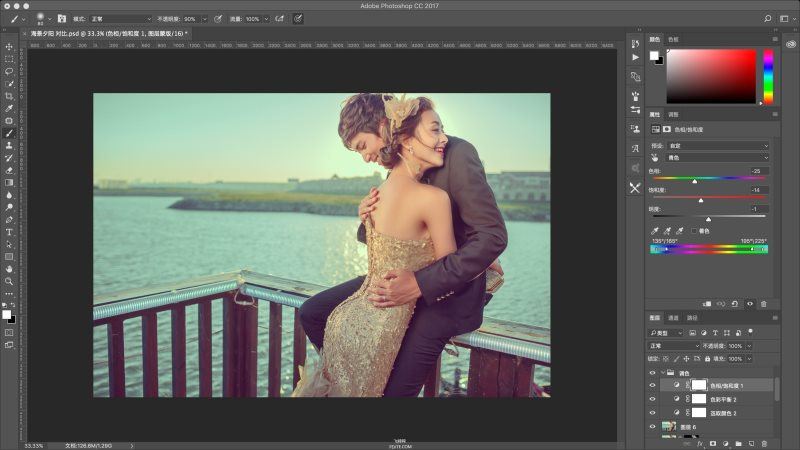Click the Hue value field showing -25
This screenshot has width=800, height=450.
pos(759,171)
